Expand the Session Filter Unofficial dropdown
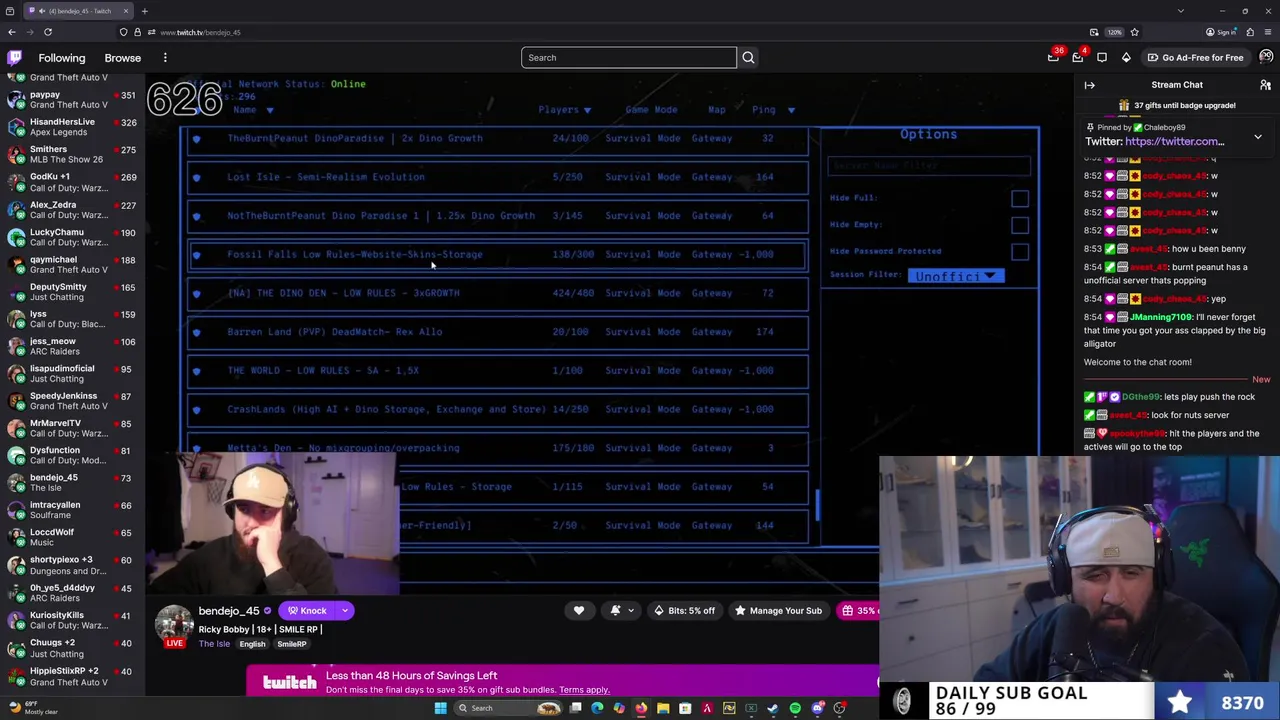 click(x=956, y=276)
